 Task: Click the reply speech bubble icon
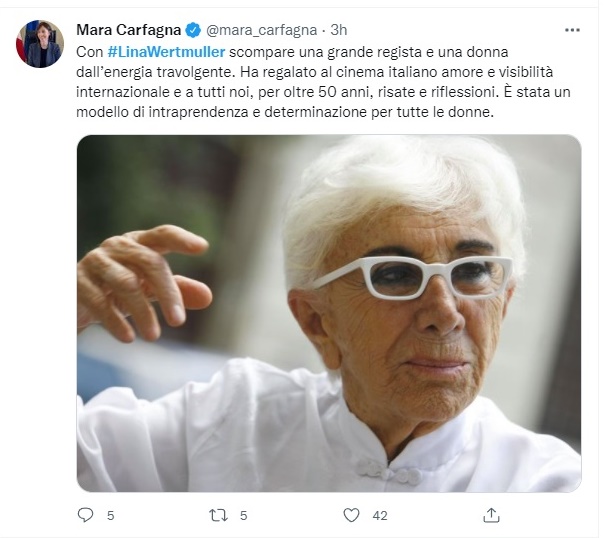[85, 515]
